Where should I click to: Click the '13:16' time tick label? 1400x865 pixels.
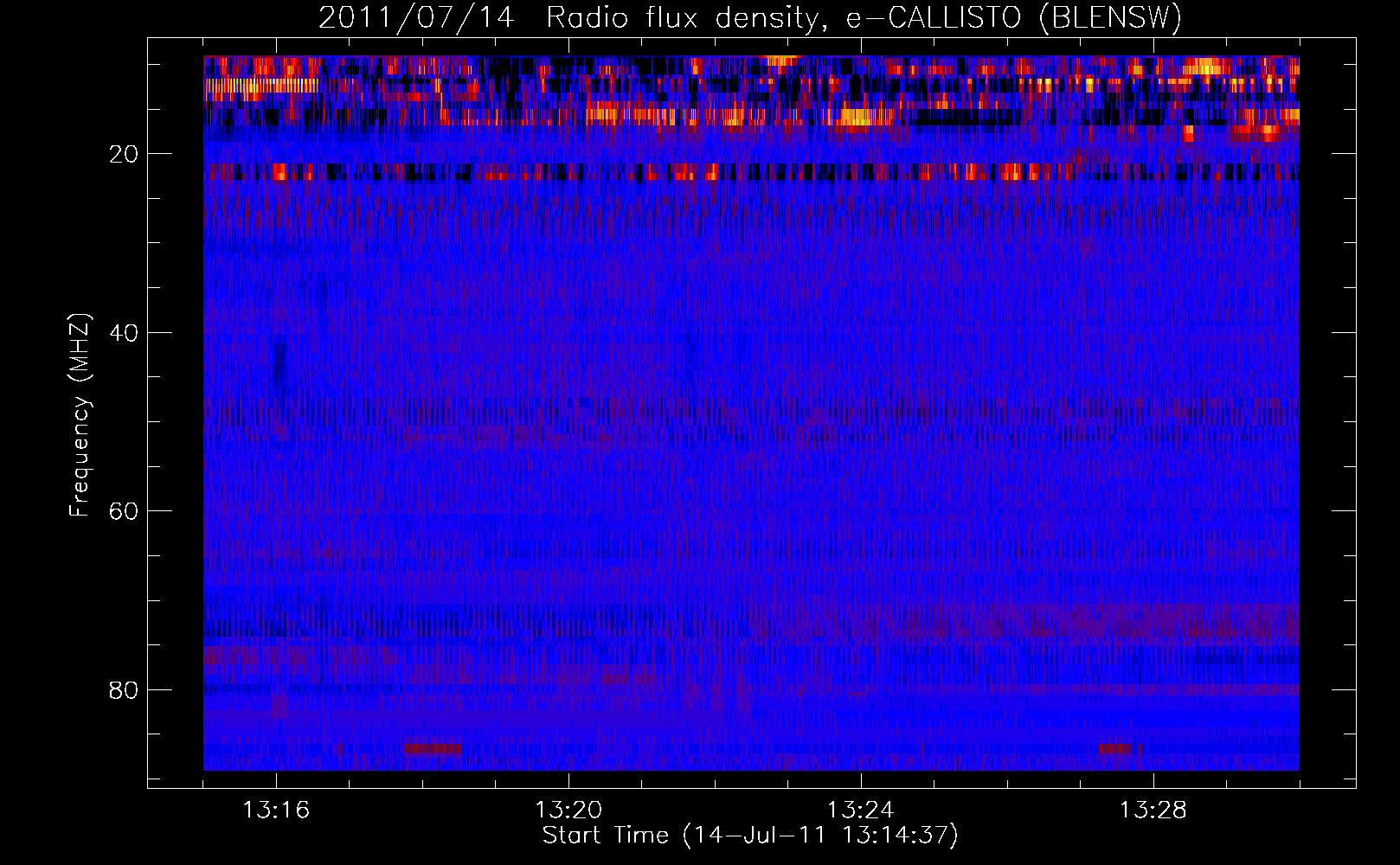276,811
